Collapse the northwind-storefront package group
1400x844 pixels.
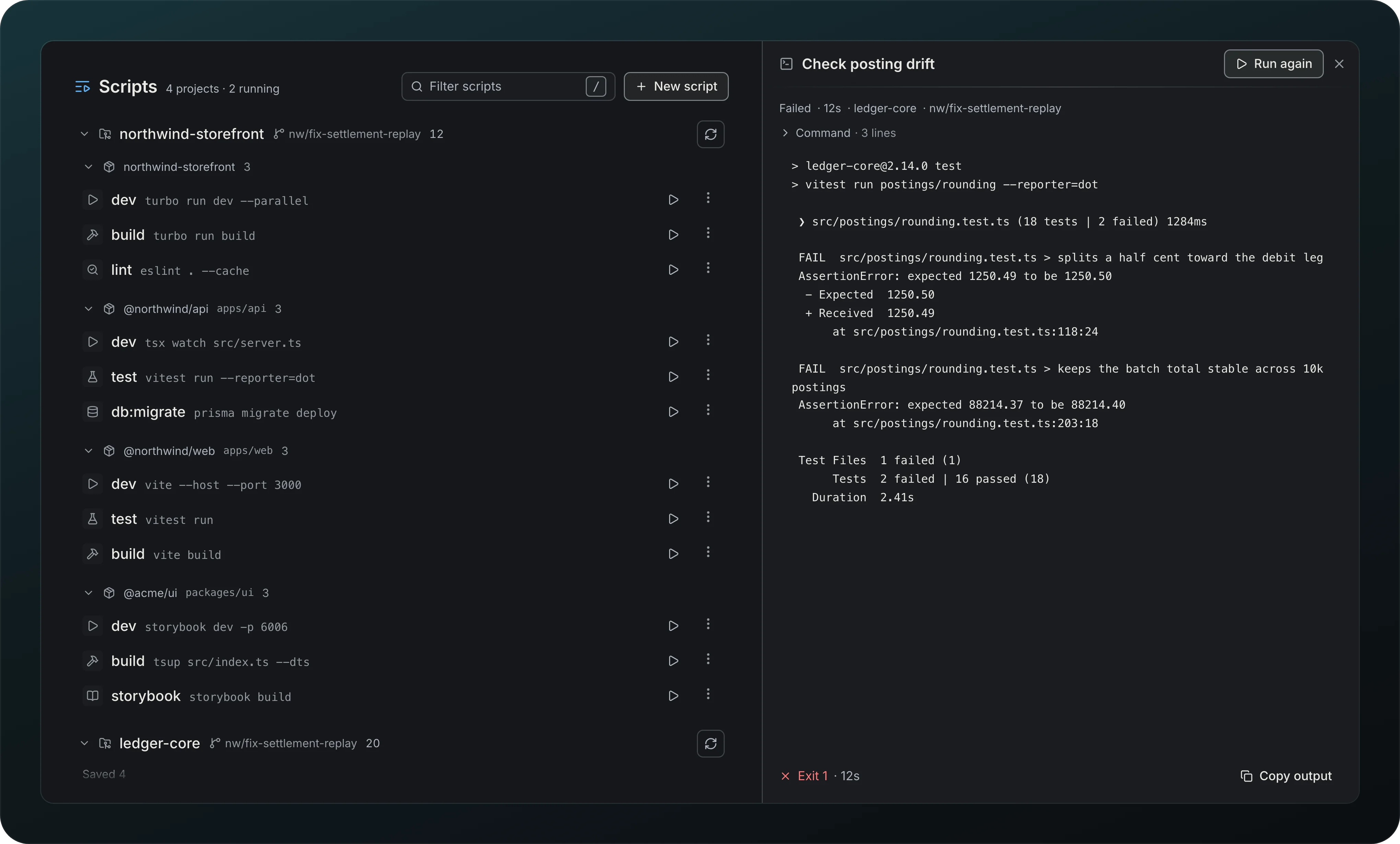(x=89, y=167)
